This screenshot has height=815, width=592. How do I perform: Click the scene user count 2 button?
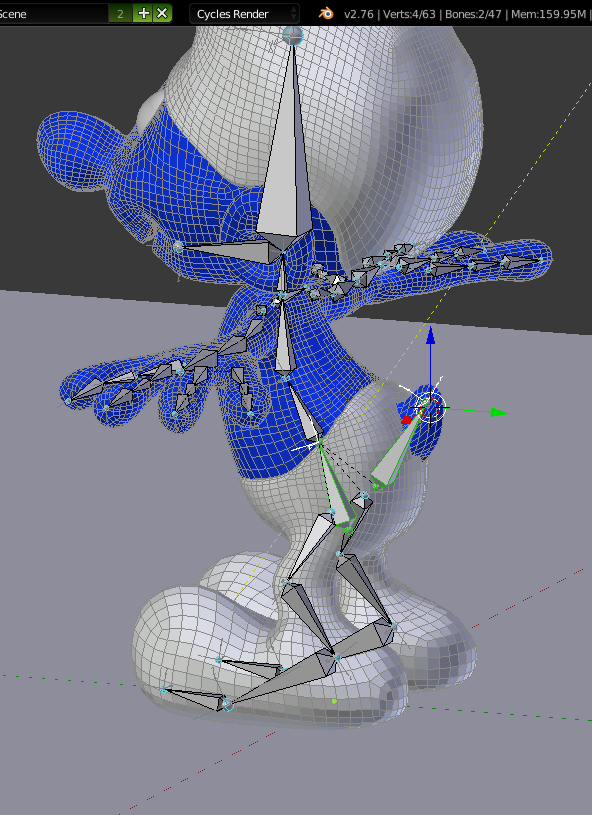point(120,14)
